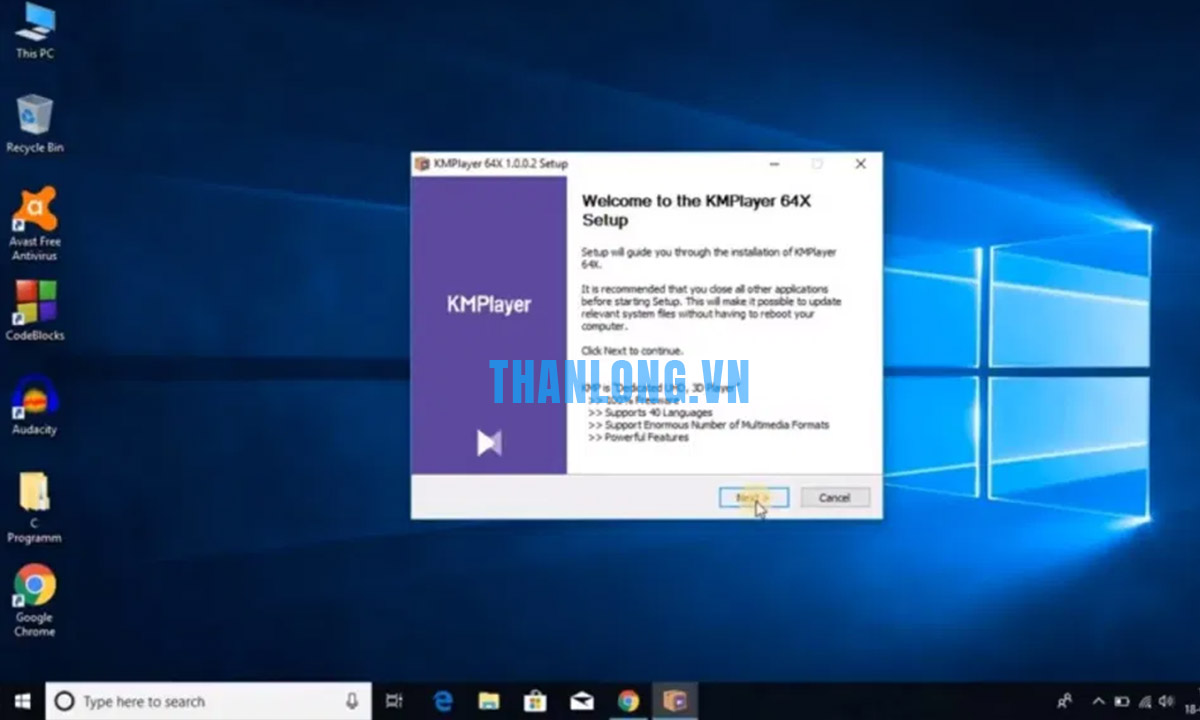This screenshot has width=1200, height=720.
Task: Click the taskbar search box
Action: point(200,701)
